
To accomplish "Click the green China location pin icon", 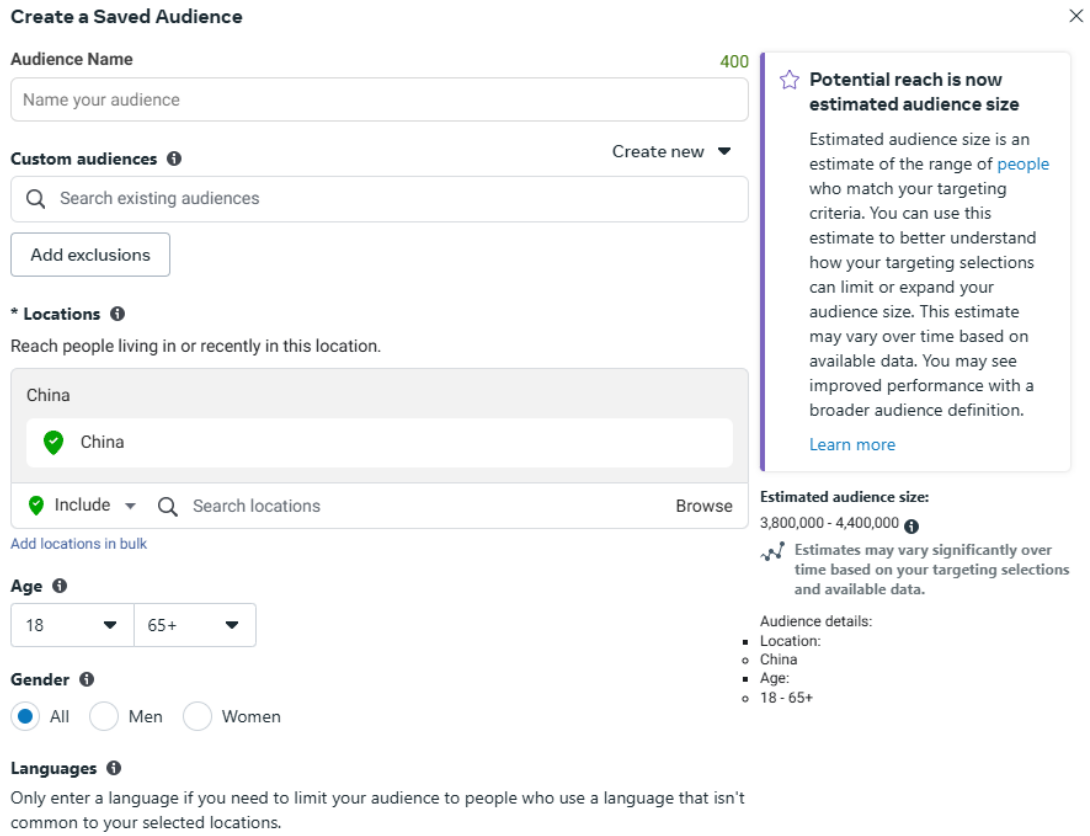I will [x=54, y=442].
